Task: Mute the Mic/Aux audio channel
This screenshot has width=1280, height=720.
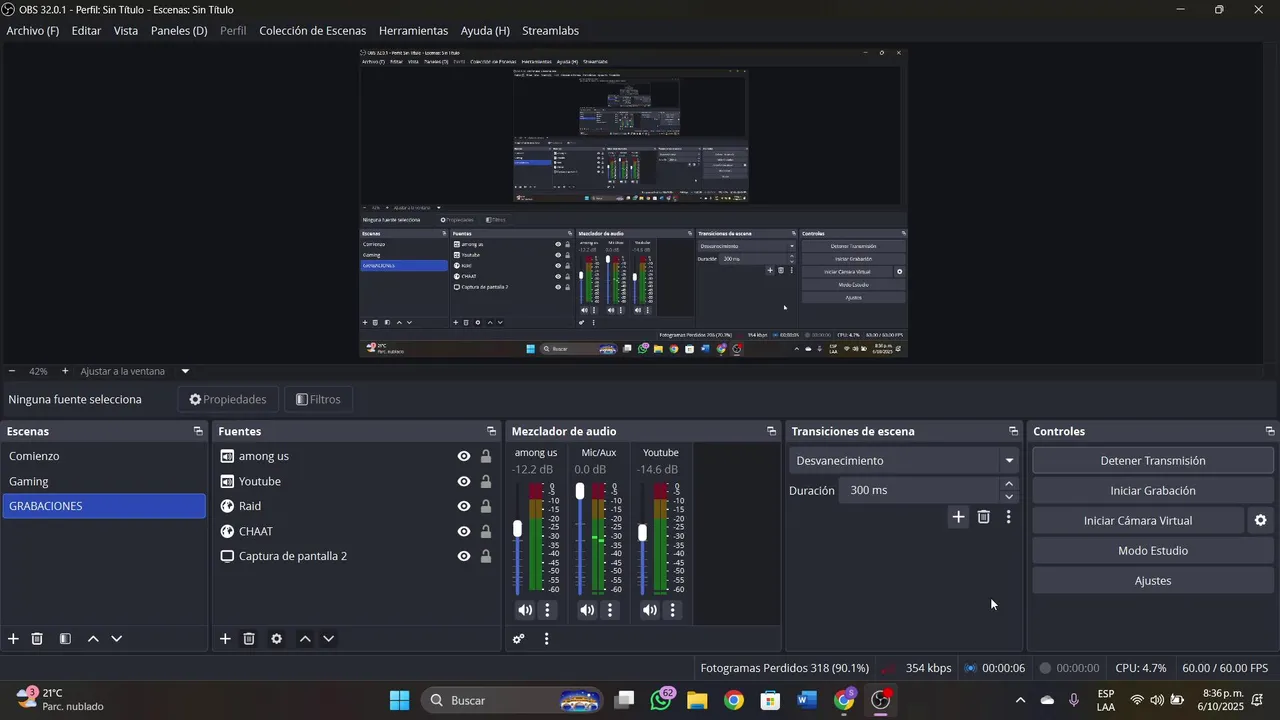Action: coord(587,610)
